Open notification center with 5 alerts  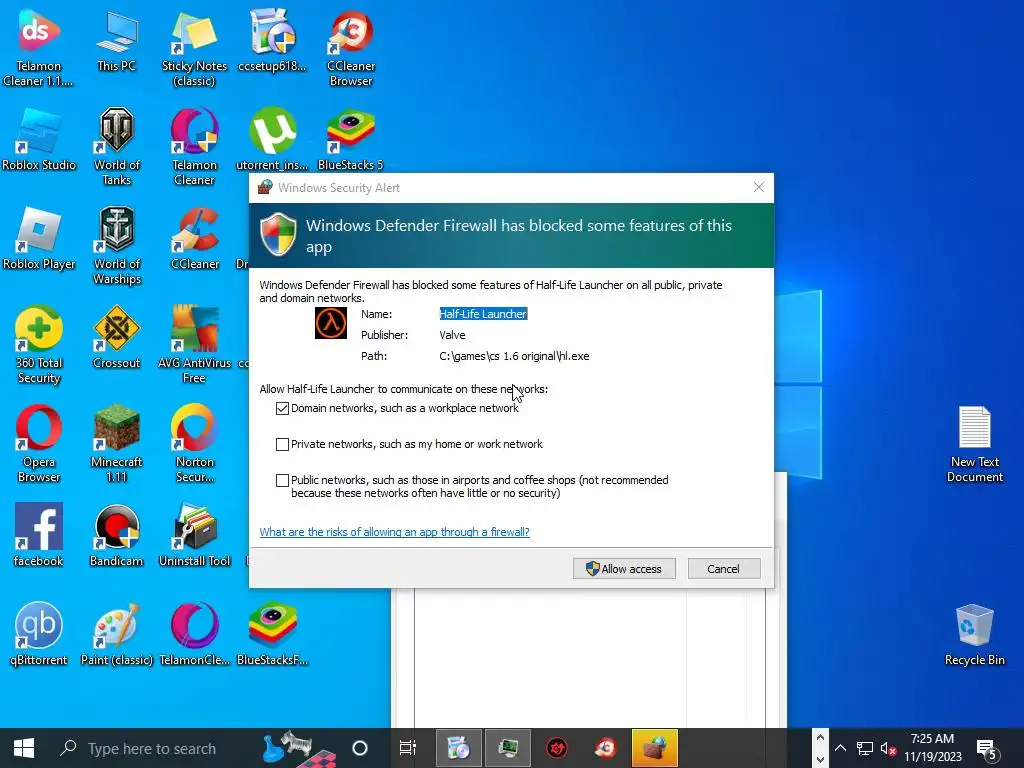click(x=987, y=748)
